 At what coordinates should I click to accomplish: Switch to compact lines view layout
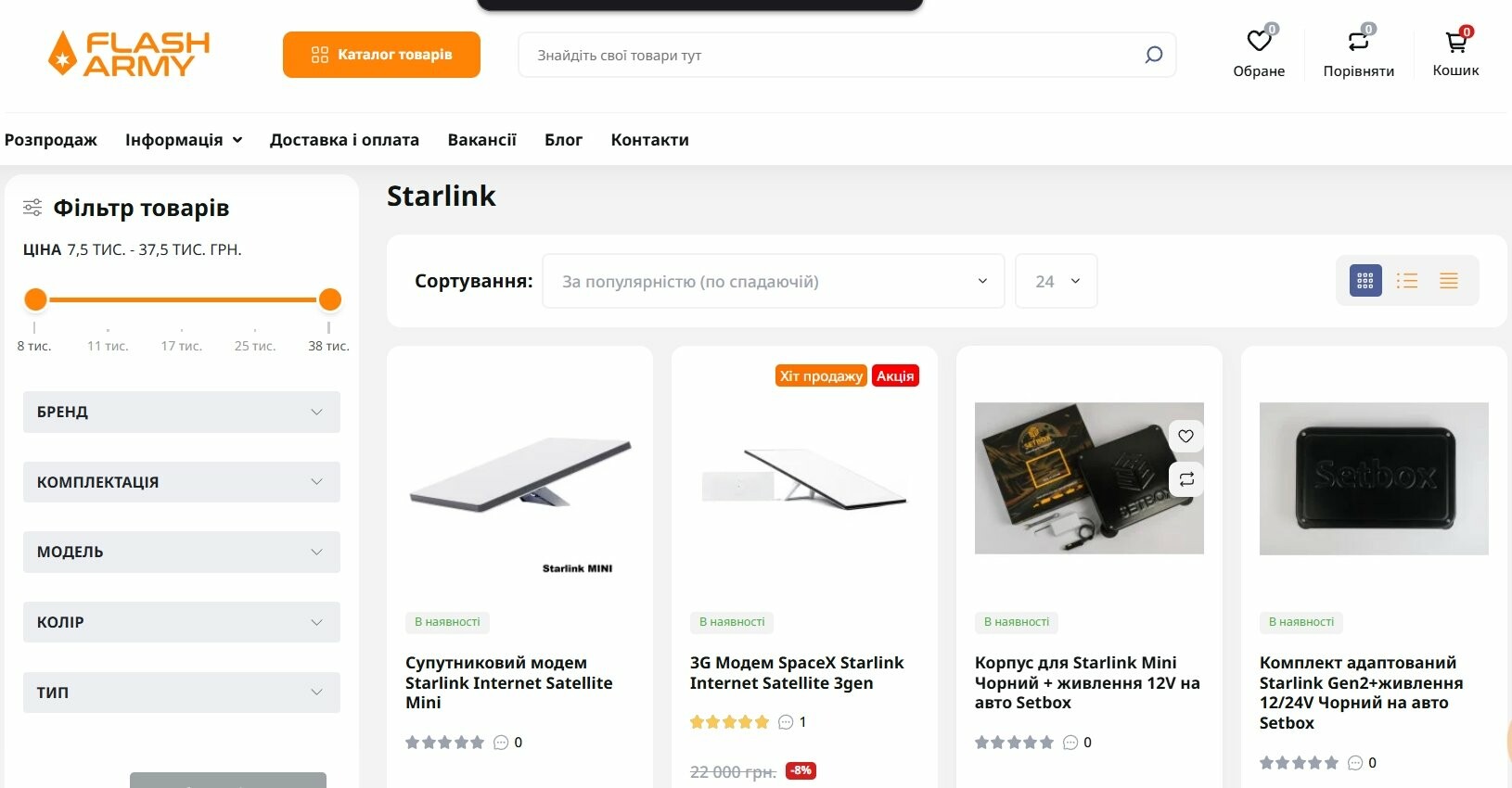coord(1449,281)
